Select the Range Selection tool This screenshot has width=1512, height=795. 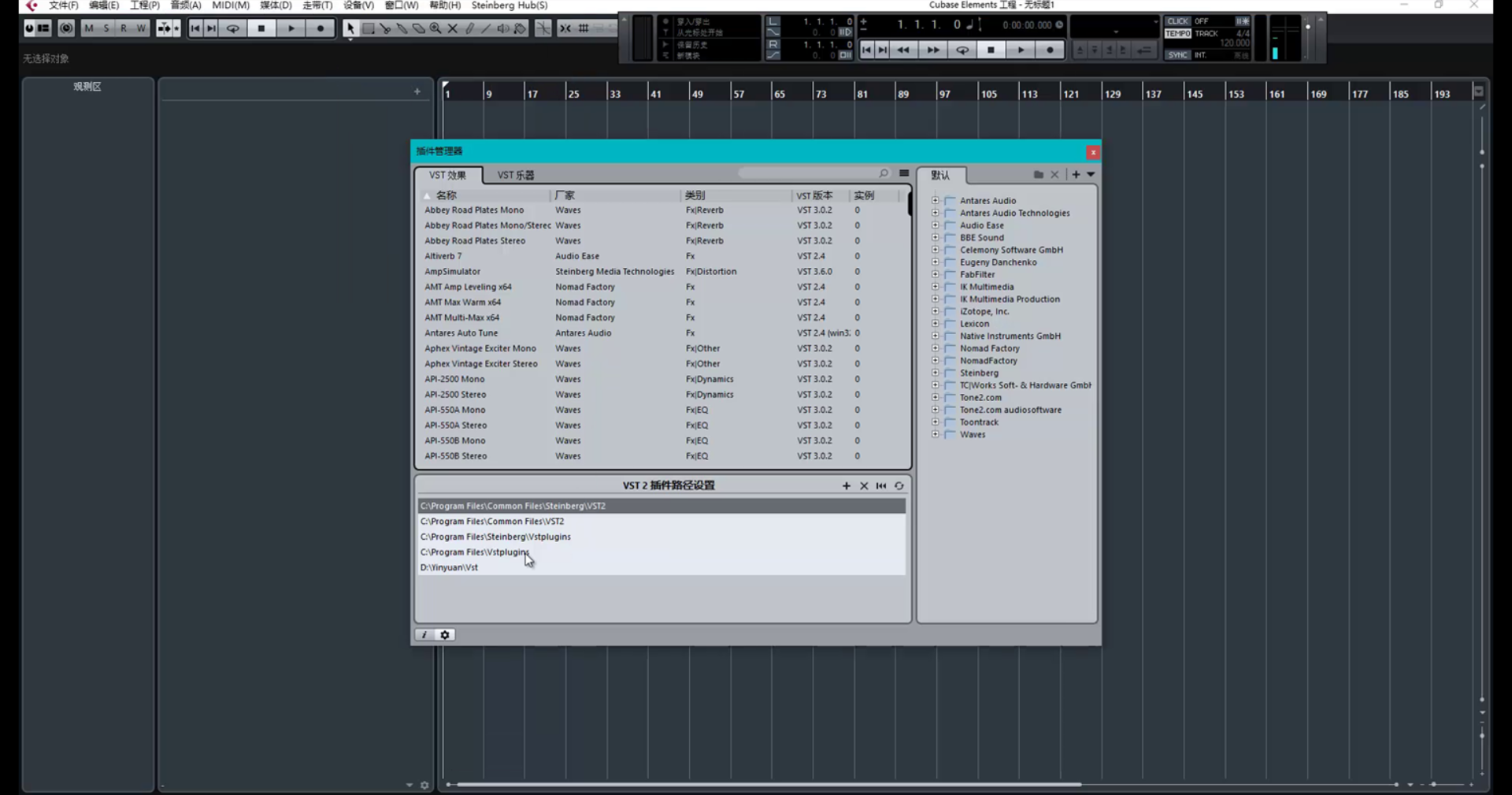368,28
